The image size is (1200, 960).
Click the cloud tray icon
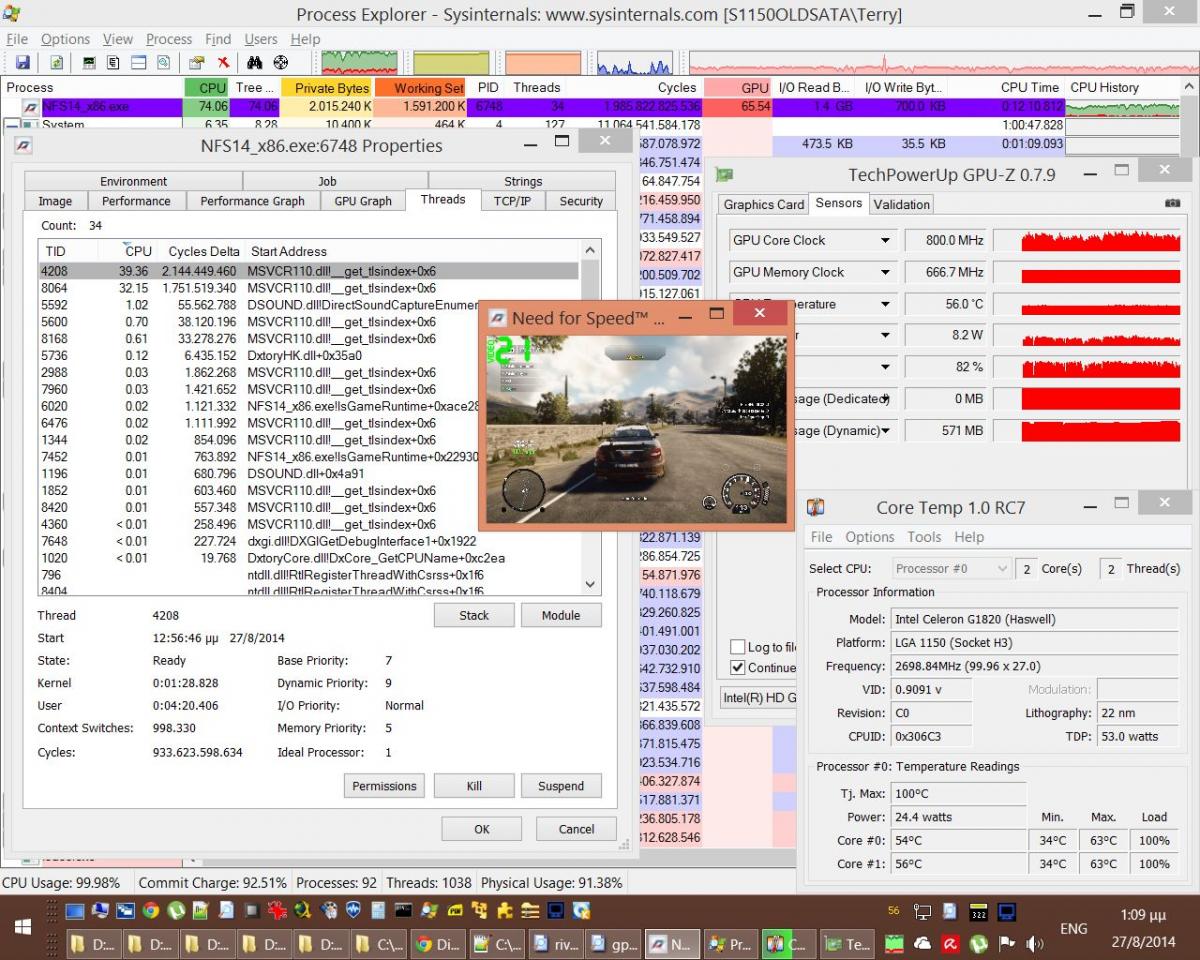(x=923, y=943)
